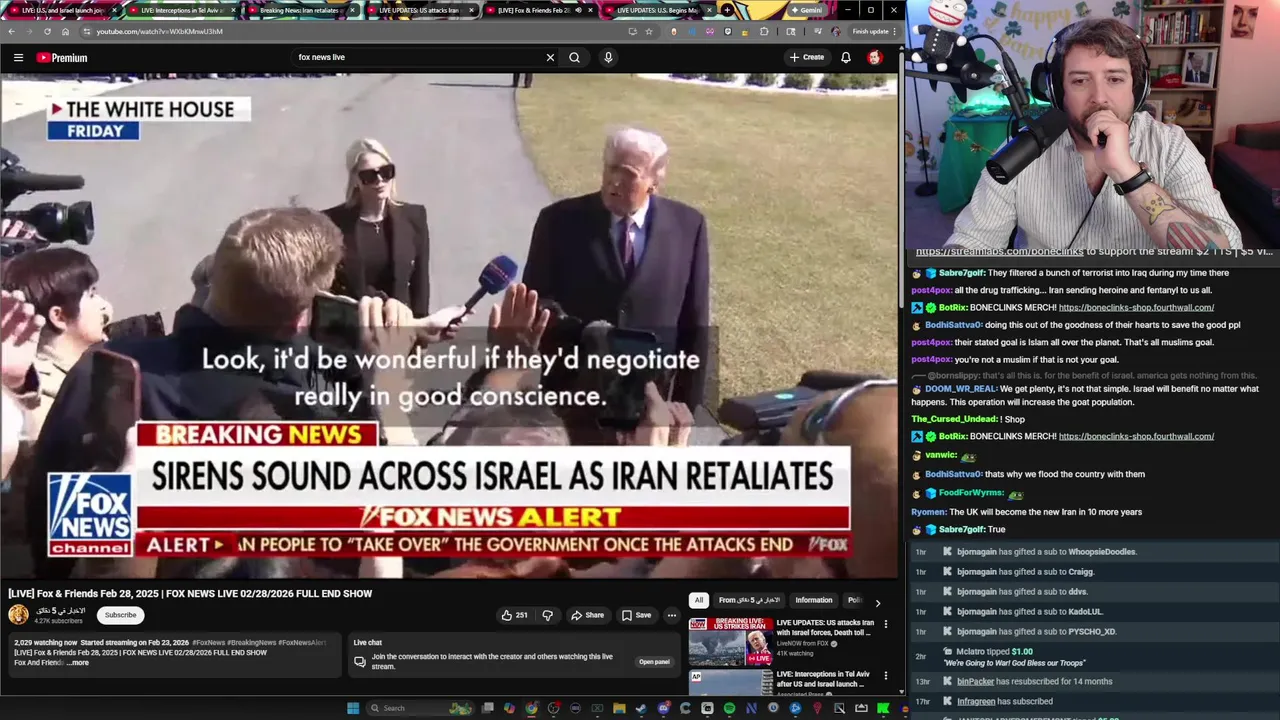Open 'LIVE: Interceptions in Tel Aviv' recommended thumbnail
The height and width of the screenshot is (720, 1280).
731,682
